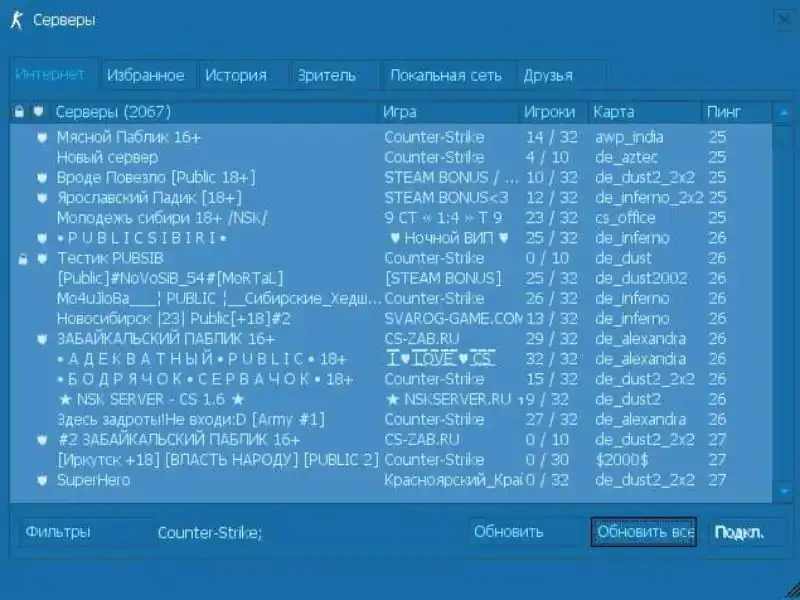This screenshot has height=600, width=800.
Task: Select the Здесь задроты!Не входи:D server
Action: 391,420
